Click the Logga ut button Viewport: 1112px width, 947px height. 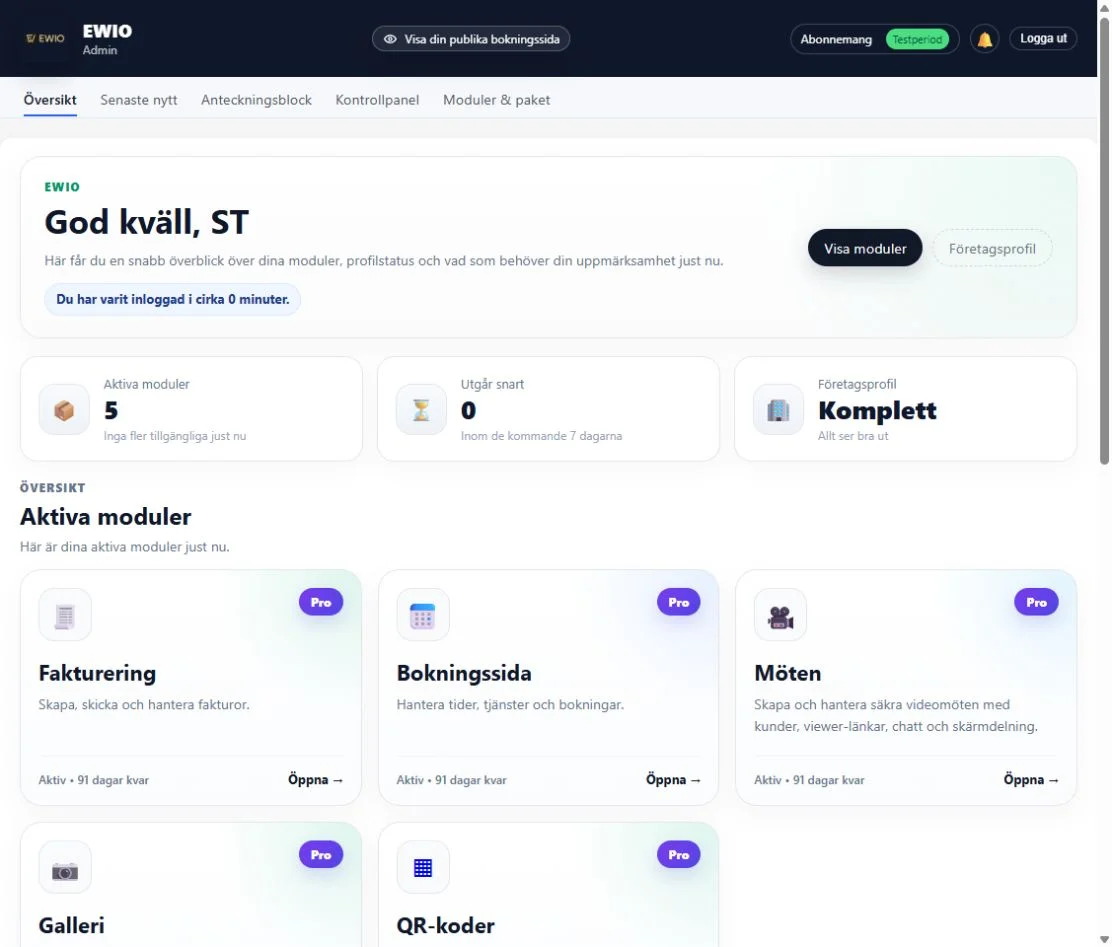coord(1043,38)
